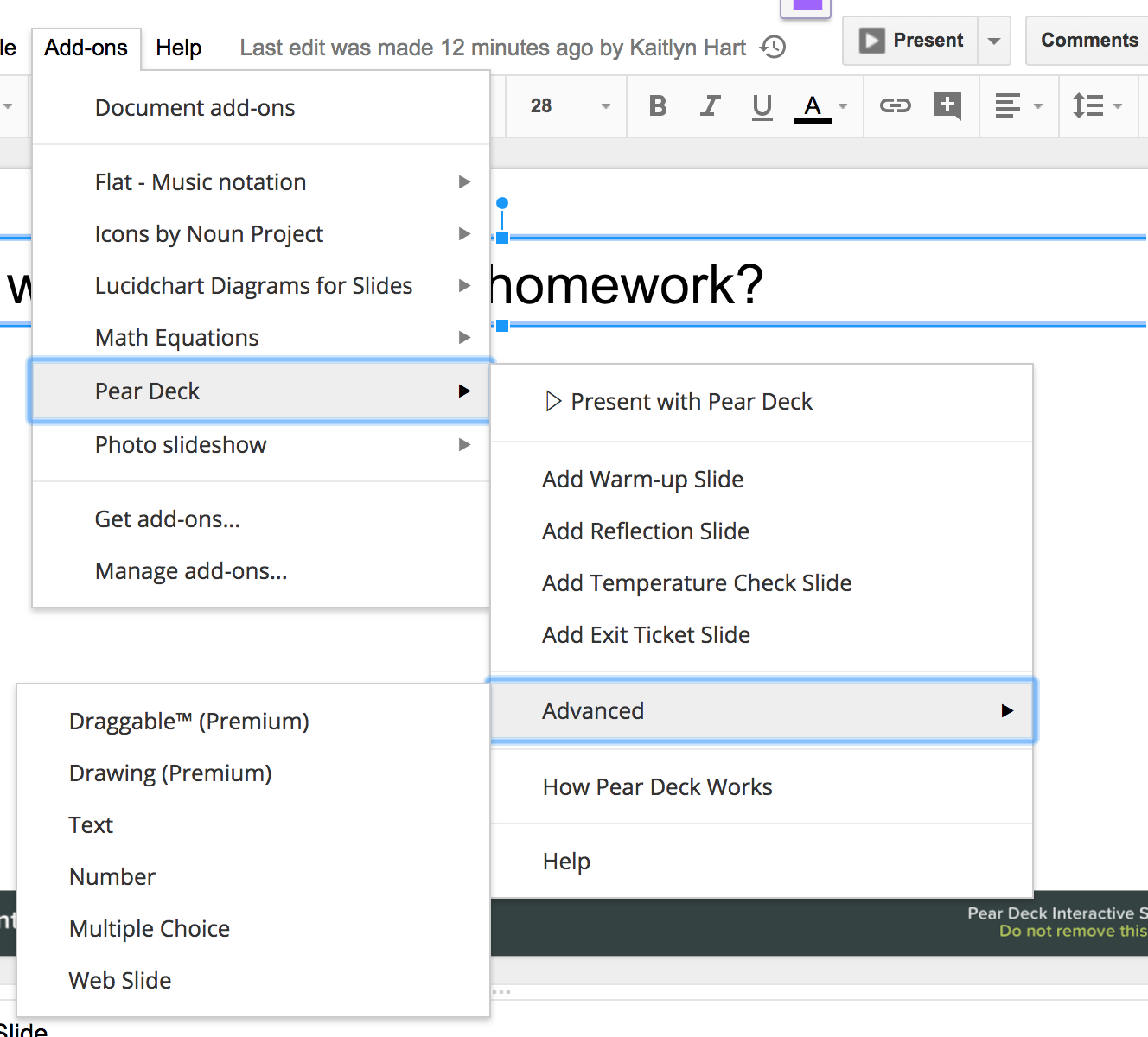Toggle italic text formatting
The width and height of the screenshot is (1148, 1037).
(710, 105)
